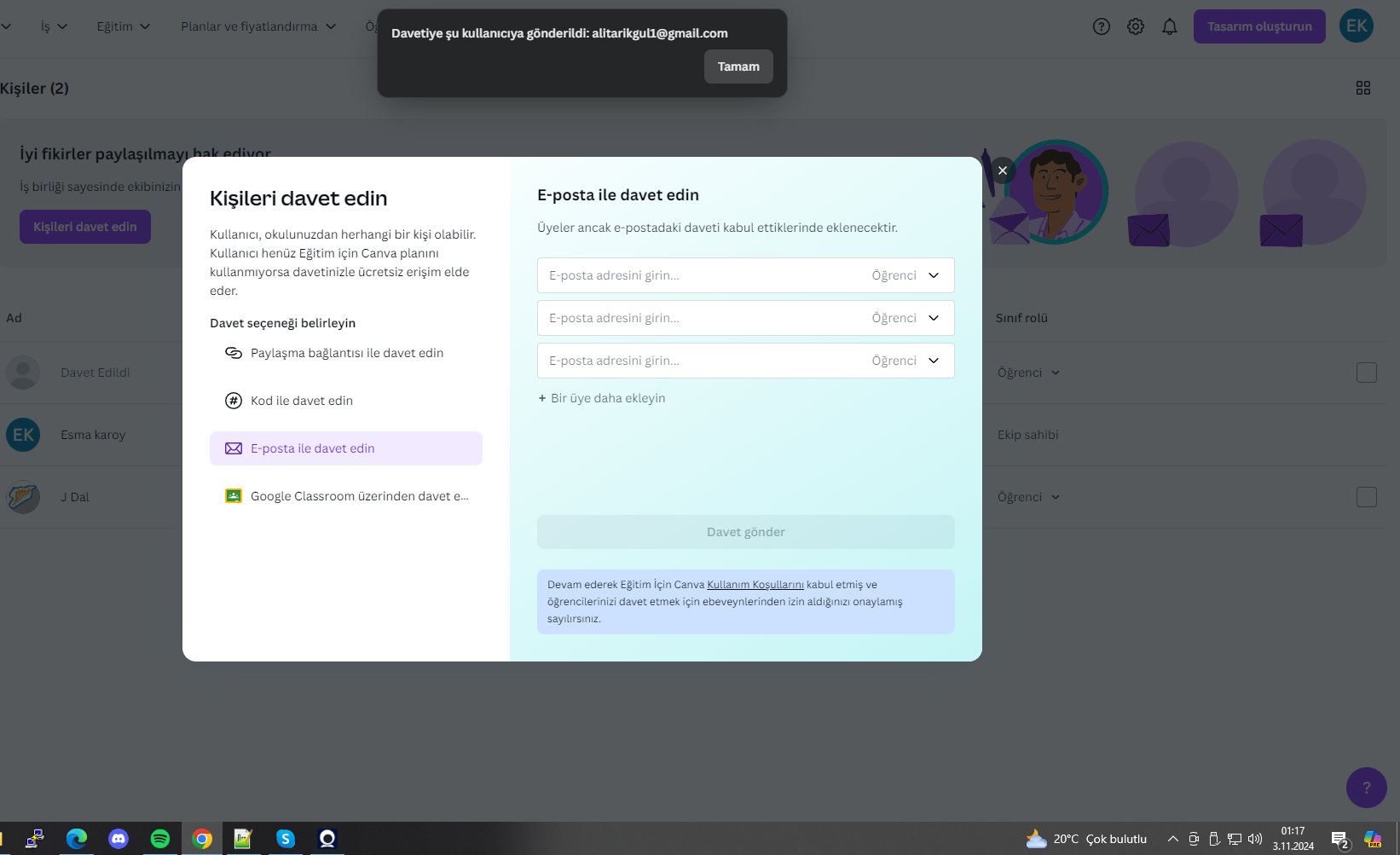Expand the Eğitim menu
This screenshot has height=855, width=1400.
pos(124,26)
